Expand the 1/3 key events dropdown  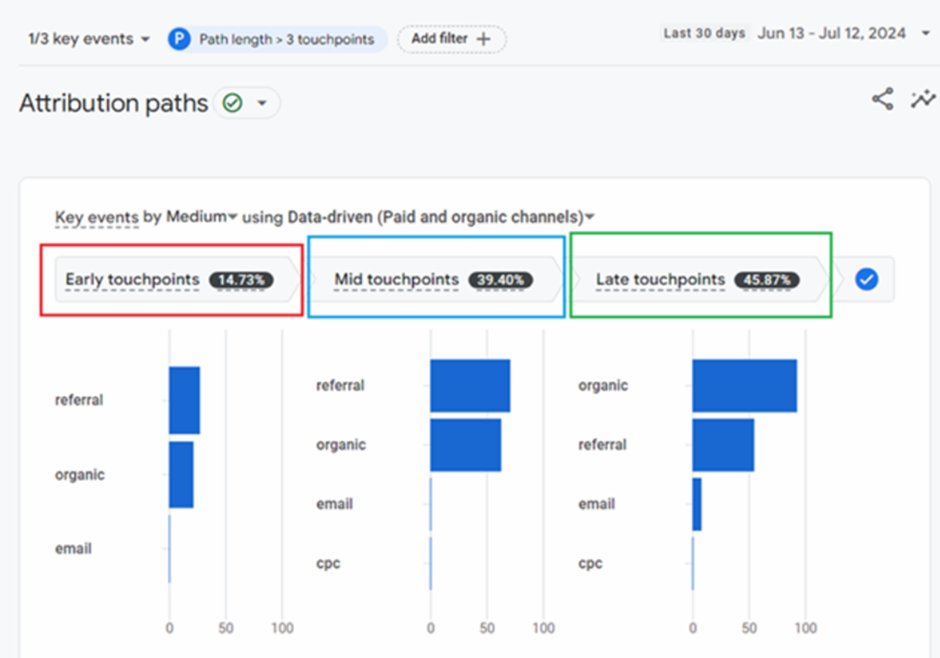coord(145,39)
